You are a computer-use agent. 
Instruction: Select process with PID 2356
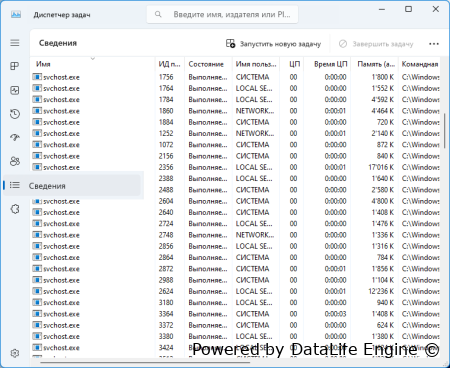click(x=235, y=167)
